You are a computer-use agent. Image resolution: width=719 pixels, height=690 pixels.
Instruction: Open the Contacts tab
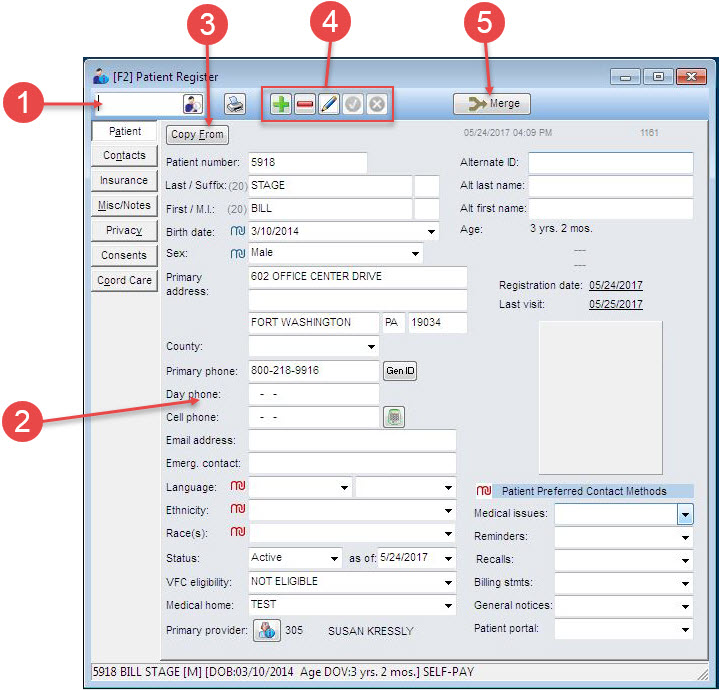124,155
